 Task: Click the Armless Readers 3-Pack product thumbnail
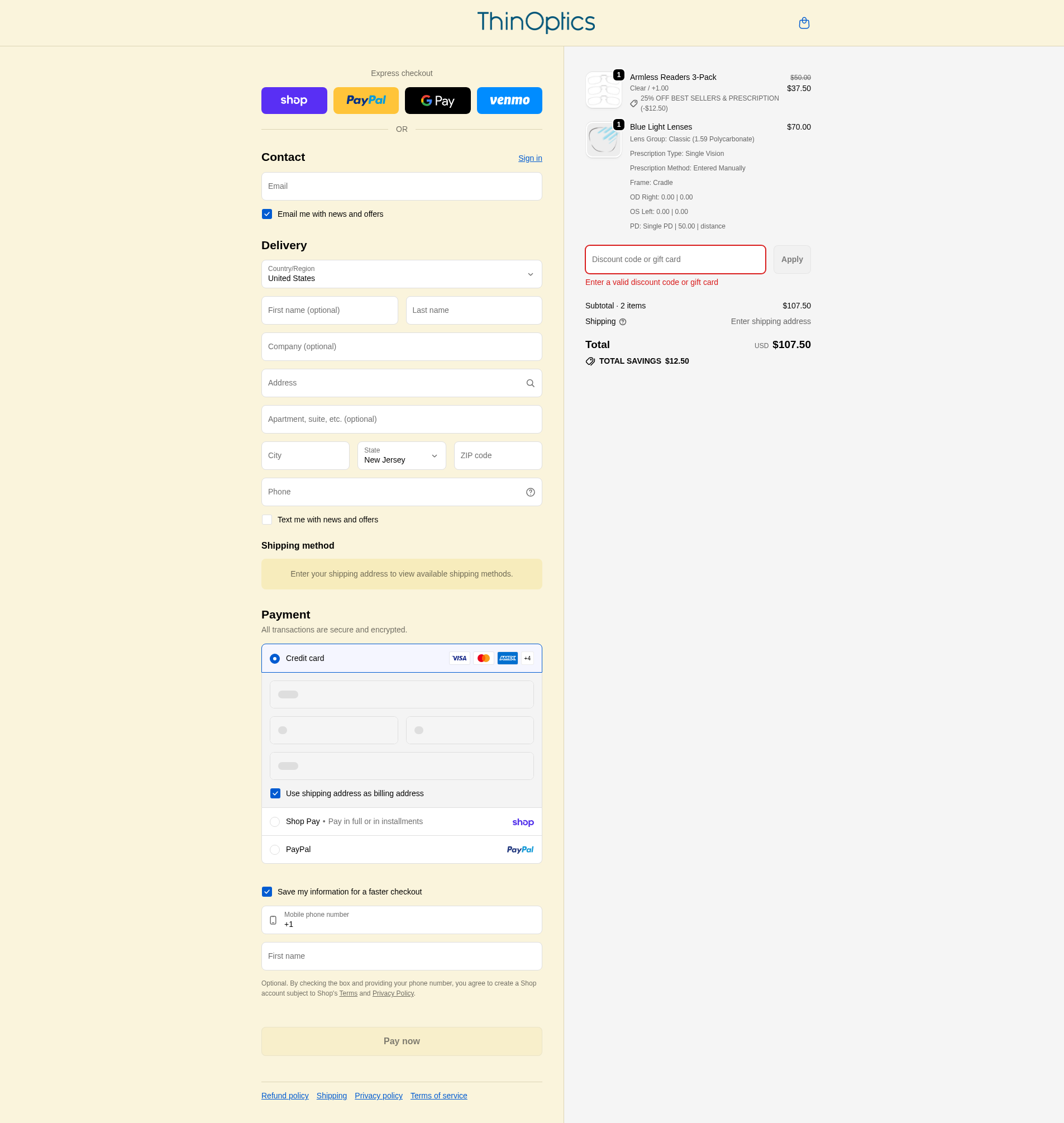(603, 90)
